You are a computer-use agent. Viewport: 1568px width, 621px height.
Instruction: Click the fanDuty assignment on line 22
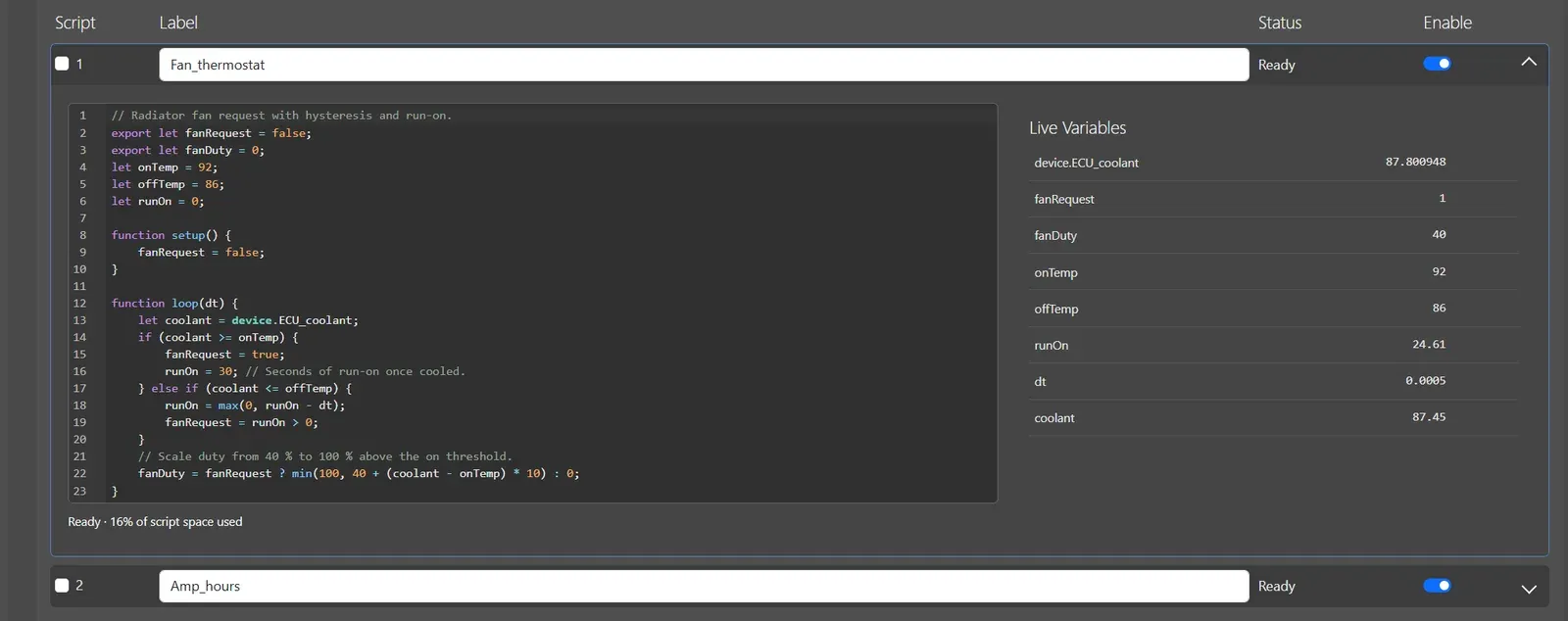coord(358,473)
